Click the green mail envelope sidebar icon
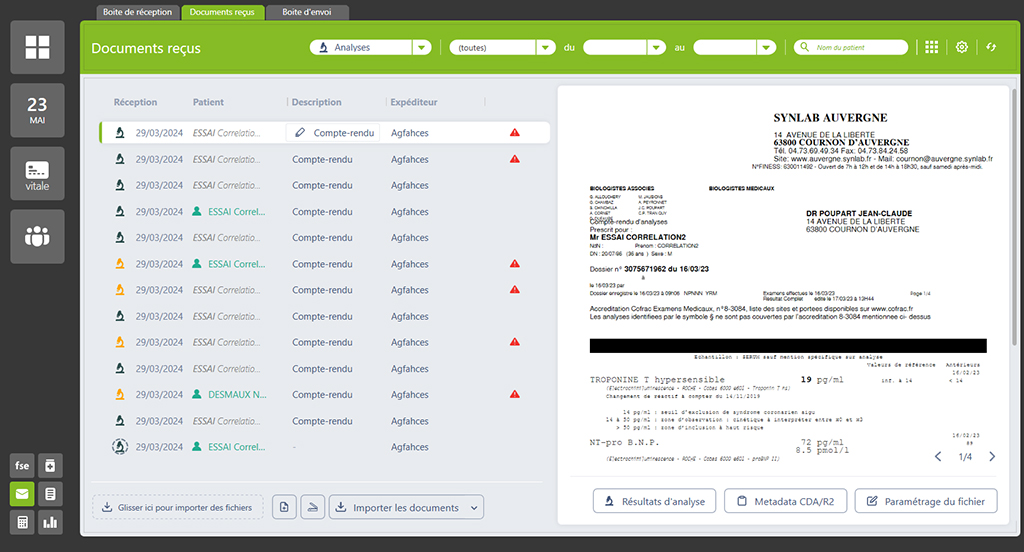Screen dimensions: 1024x552 (x=21, y=494)
